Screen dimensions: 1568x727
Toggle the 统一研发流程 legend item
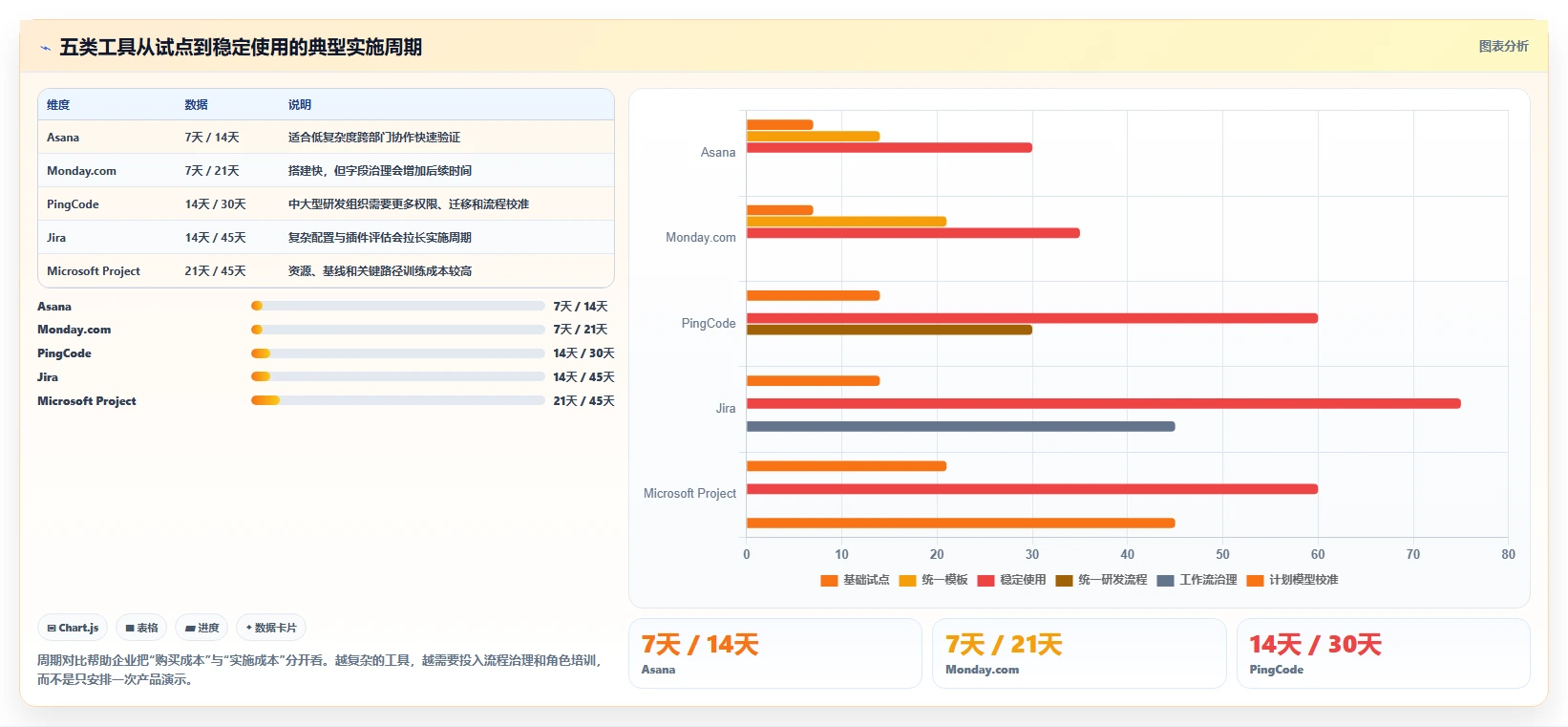point(1101,580)
